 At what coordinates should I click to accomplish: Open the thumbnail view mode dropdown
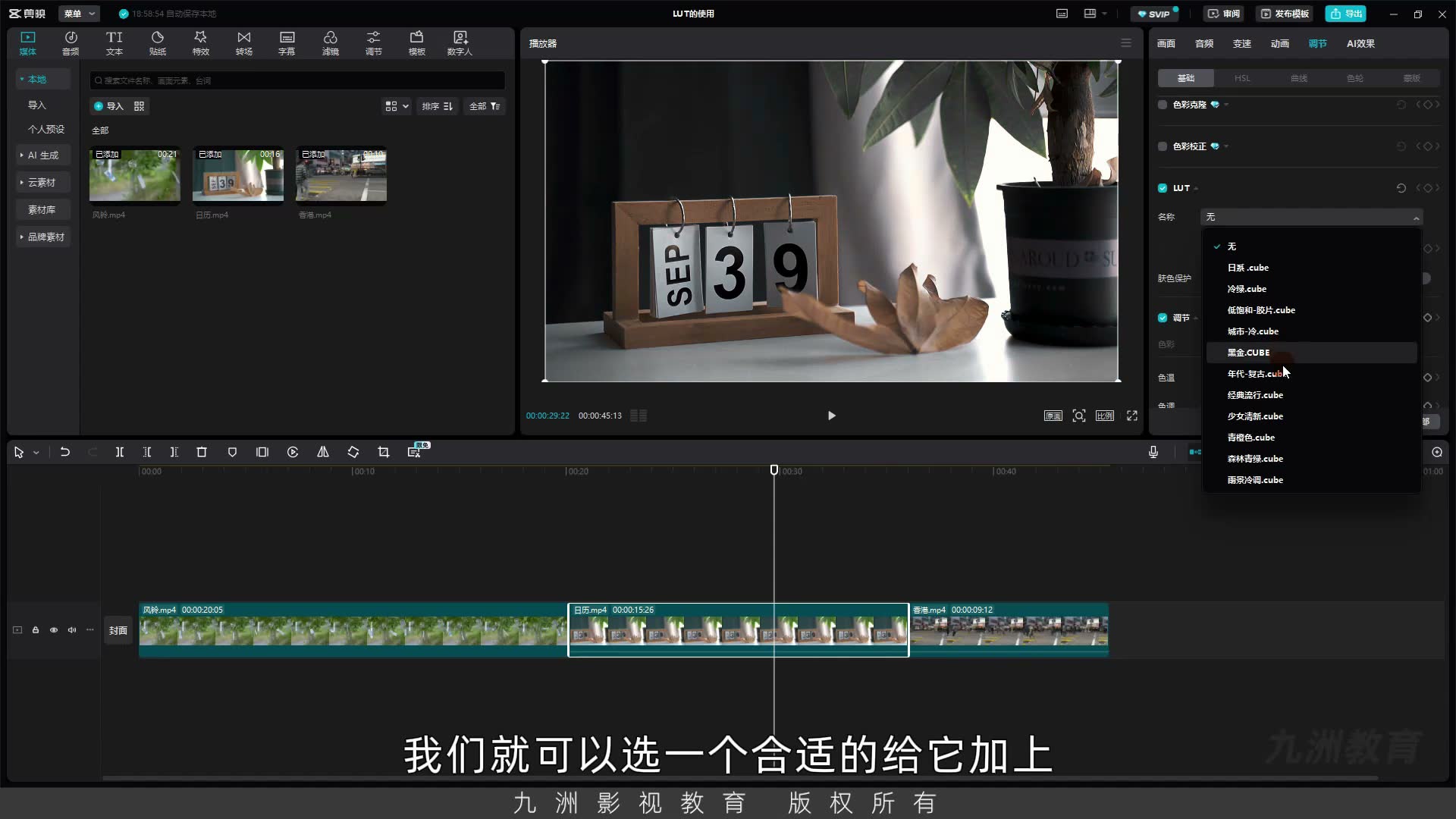click(397, 106)
